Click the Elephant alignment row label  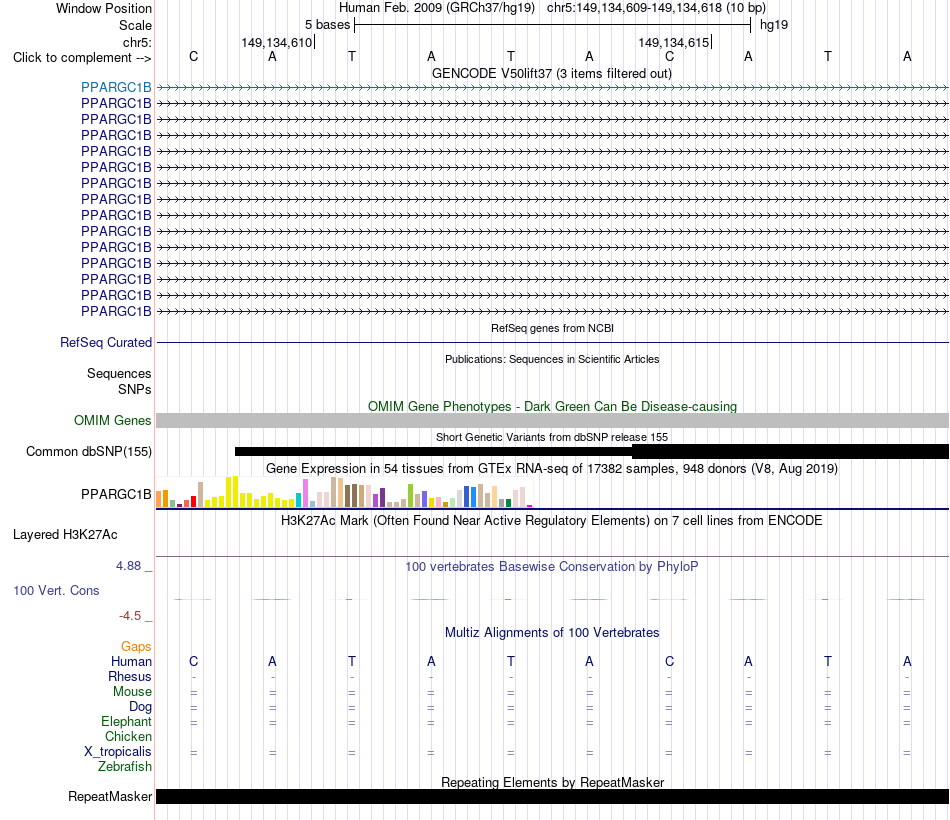pos(126,721)
